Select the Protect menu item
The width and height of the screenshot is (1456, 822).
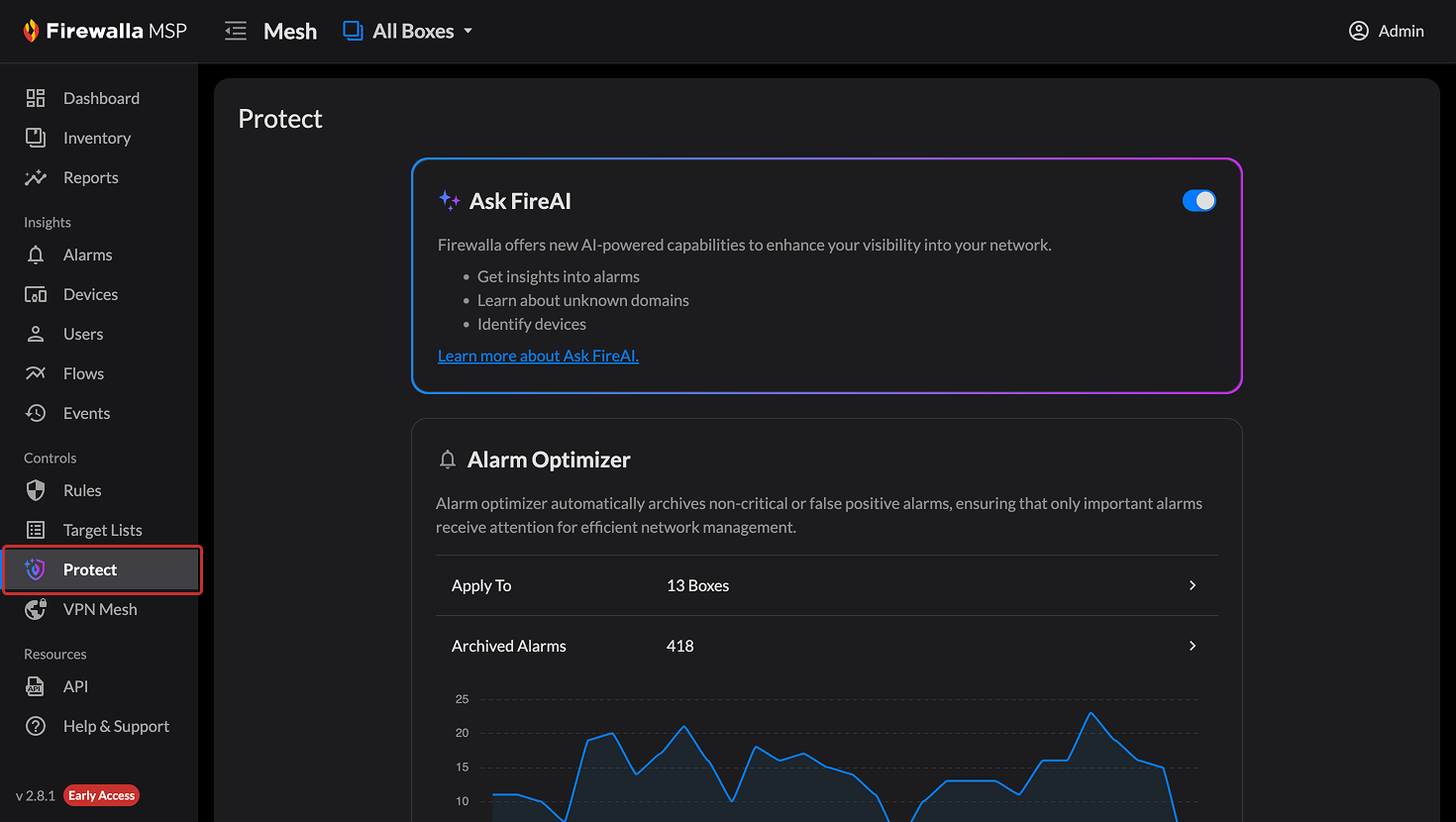tap(102, 569)
